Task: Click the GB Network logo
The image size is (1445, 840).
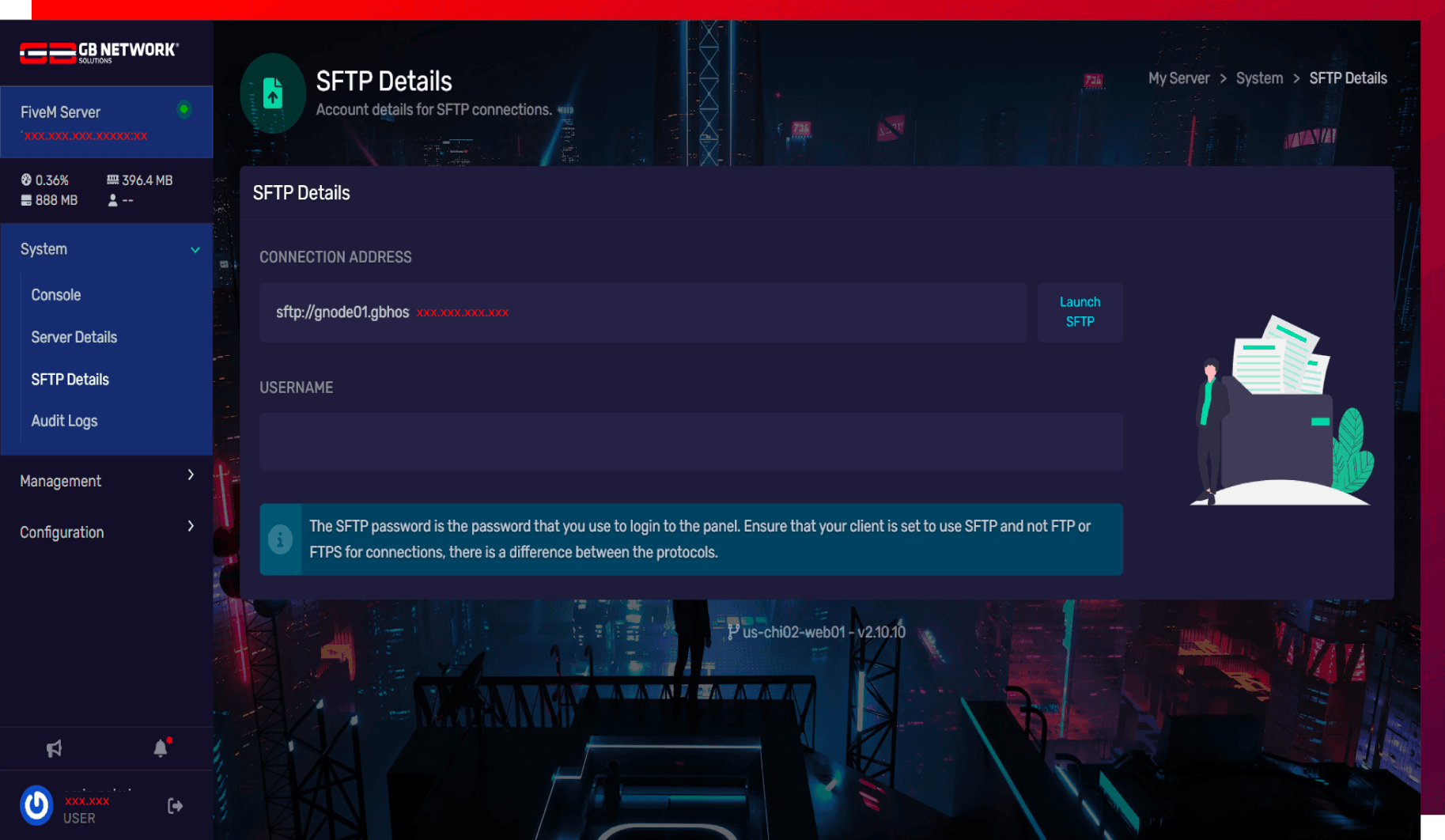Action: click(99, 52)
